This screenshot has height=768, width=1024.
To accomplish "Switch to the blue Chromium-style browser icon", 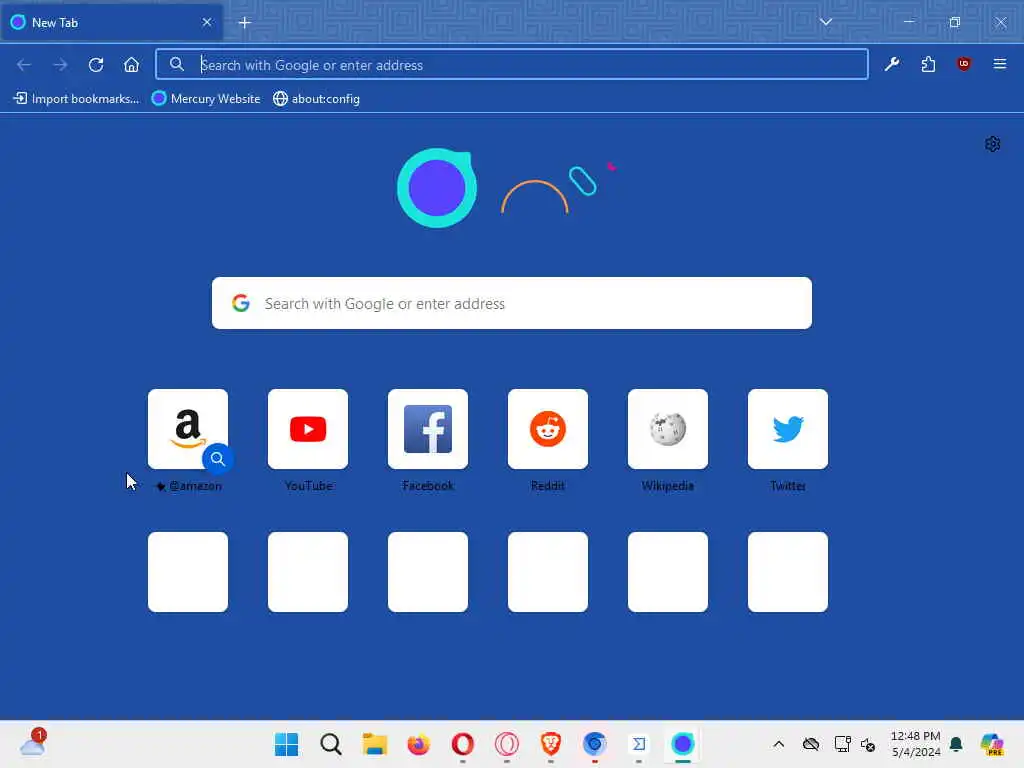I will pos(595,744).
